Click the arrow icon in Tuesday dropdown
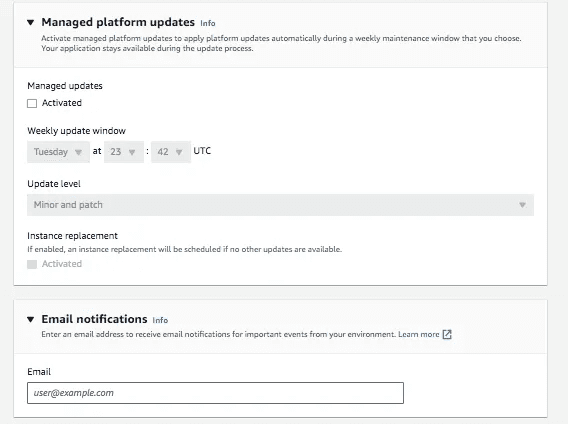Viewport: 568px width, 424px height. (78, 152)
